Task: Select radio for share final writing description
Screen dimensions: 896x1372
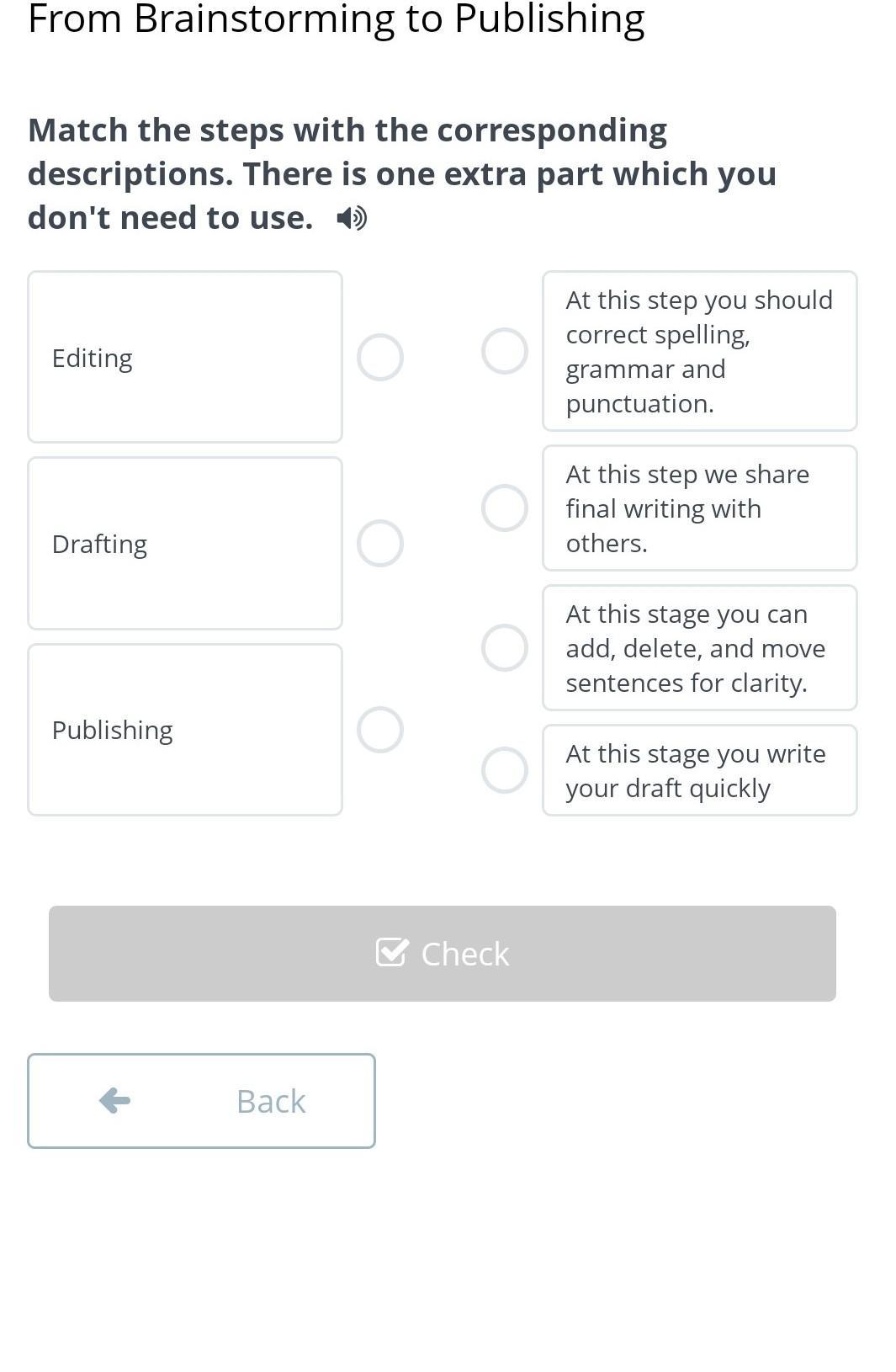Action: pos(505,508)
